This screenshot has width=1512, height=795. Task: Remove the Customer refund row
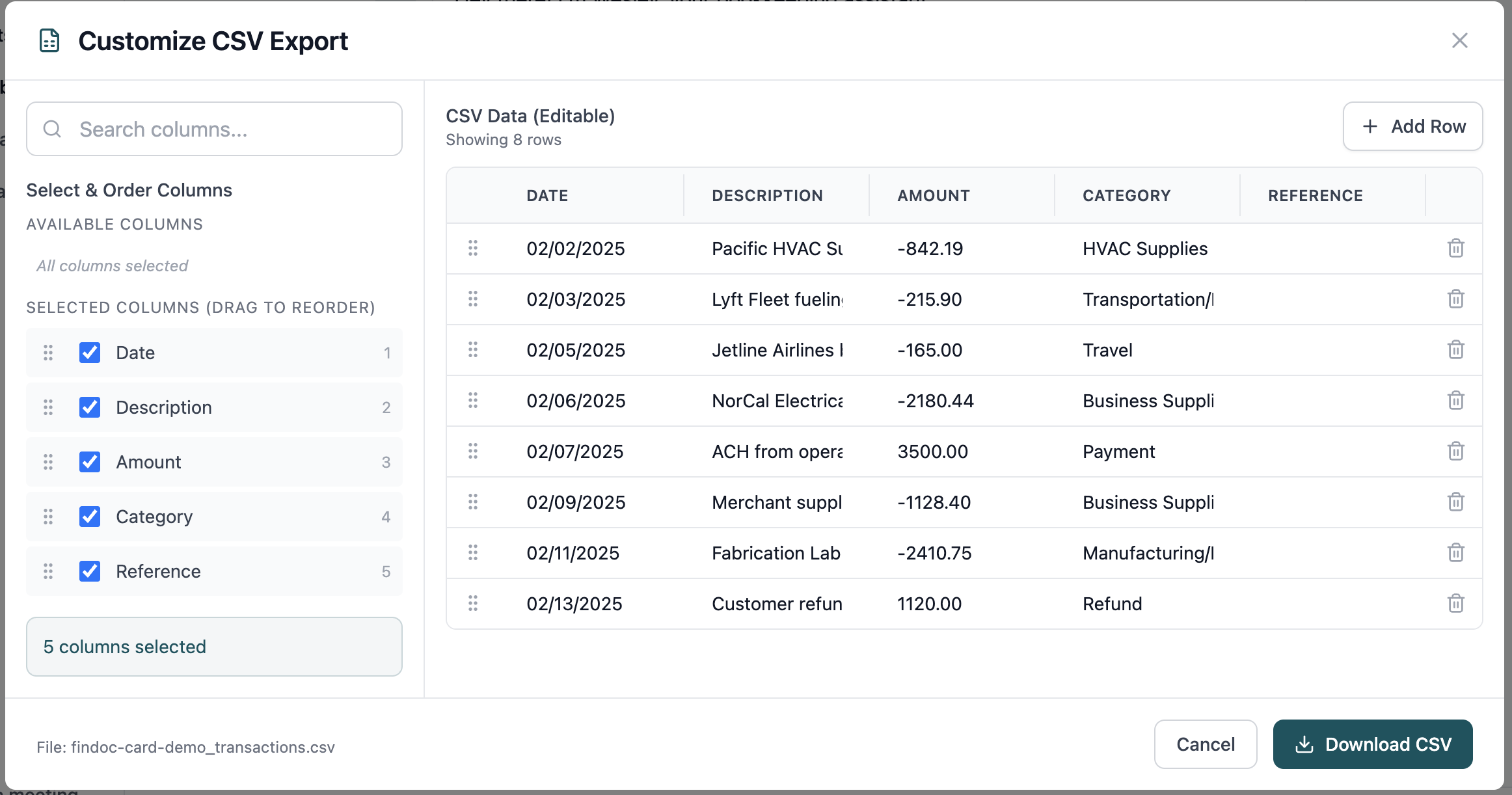click(1455, 603)
